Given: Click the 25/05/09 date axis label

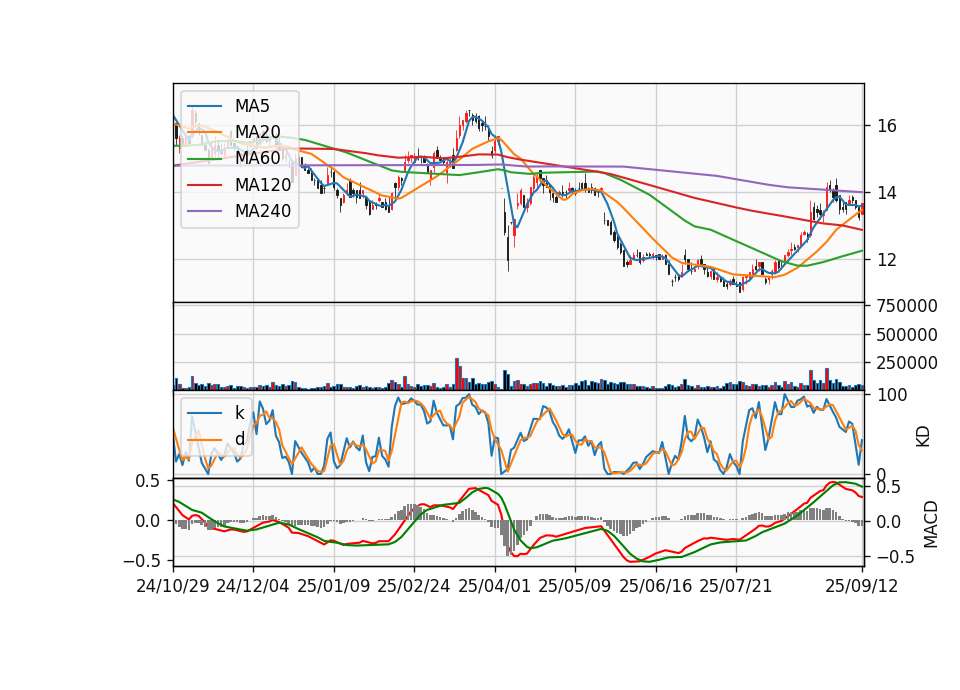Looking at the screenshot, I should tap(574, 586).
